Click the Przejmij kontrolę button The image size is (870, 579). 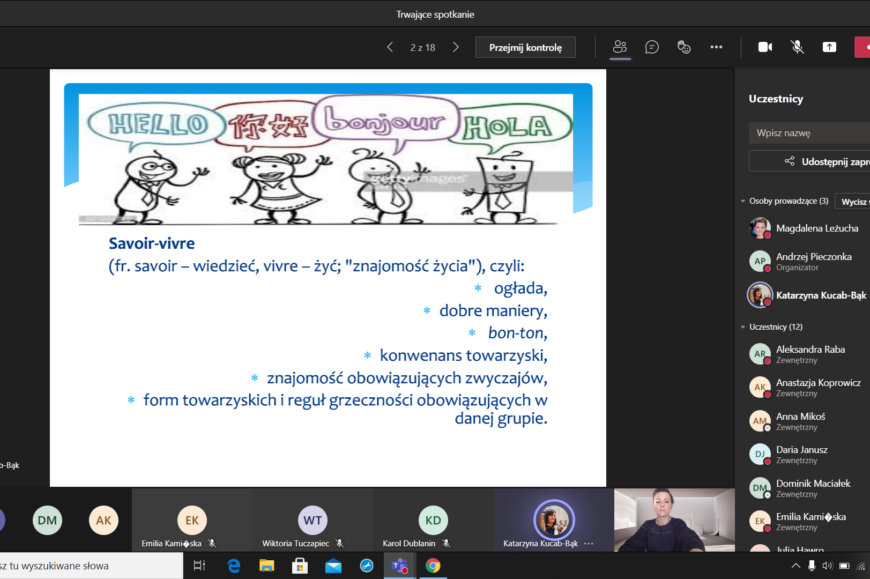pyautogui.click(x=525, y=48)
